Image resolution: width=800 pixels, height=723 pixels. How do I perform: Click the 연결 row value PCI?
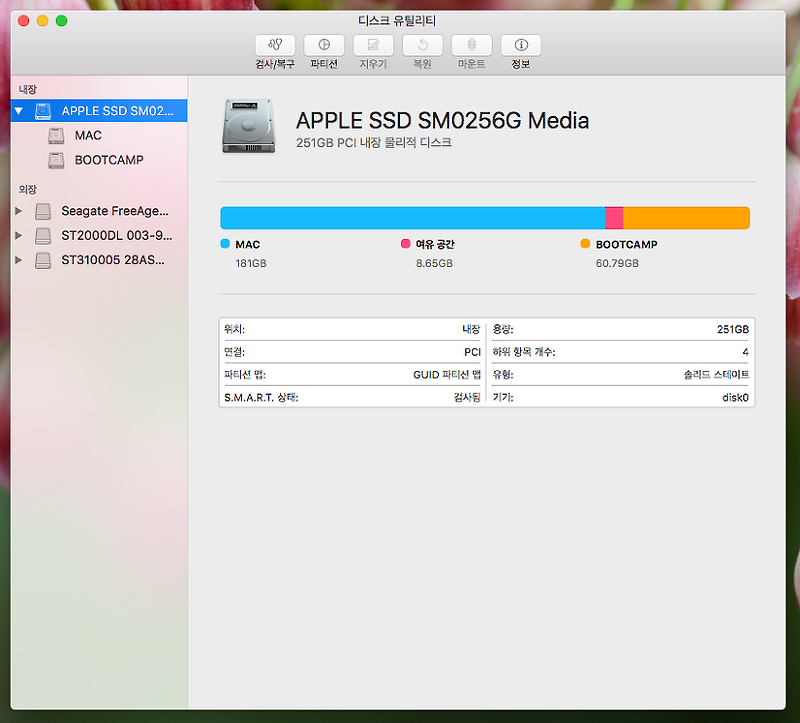[472, 352]
